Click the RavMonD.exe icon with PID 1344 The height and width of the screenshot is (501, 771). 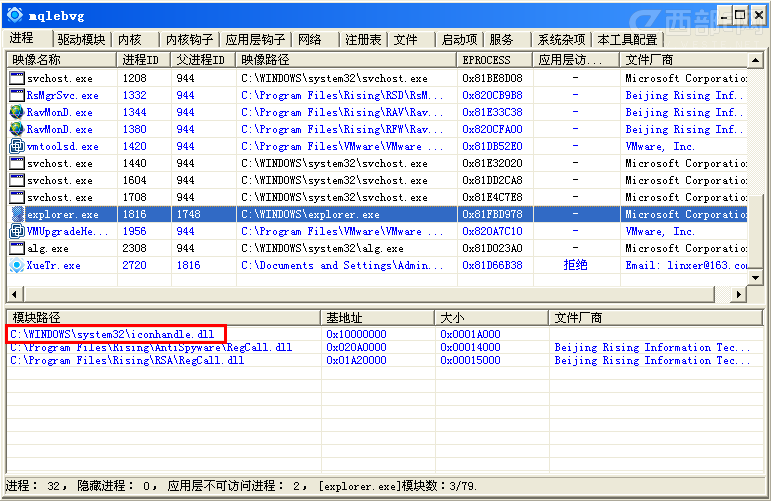pyautogui.click(x=16, y=112)
